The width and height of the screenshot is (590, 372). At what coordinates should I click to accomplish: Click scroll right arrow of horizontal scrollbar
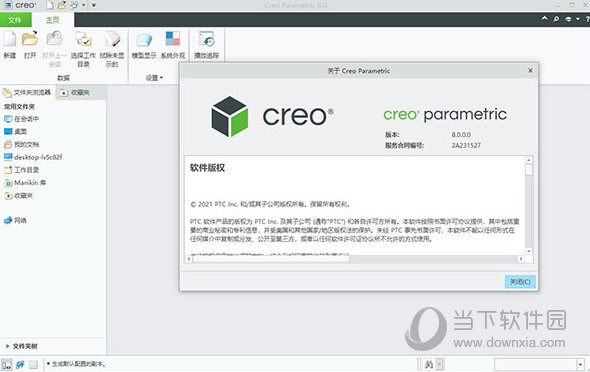click(x=521, y=259)
